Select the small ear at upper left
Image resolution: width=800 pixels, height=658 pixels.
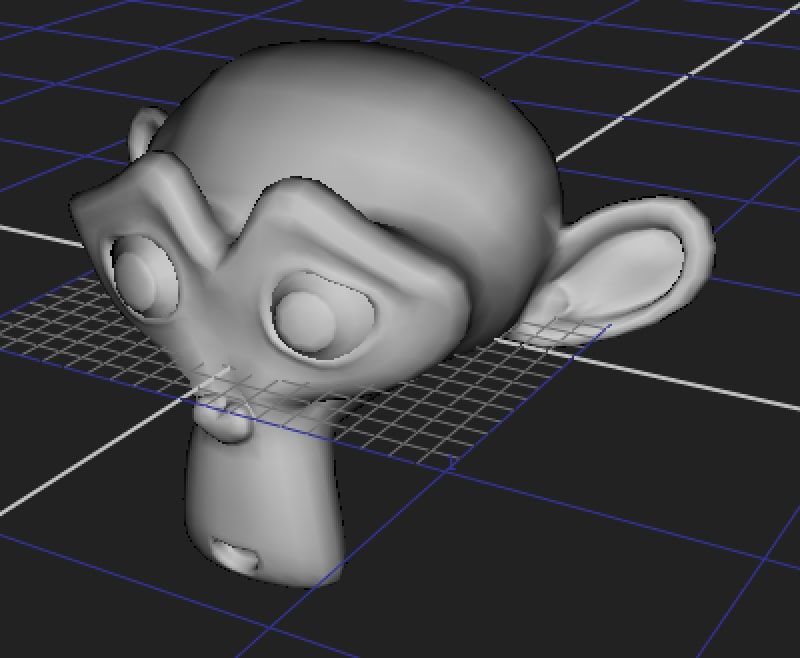tap(146, 132)
